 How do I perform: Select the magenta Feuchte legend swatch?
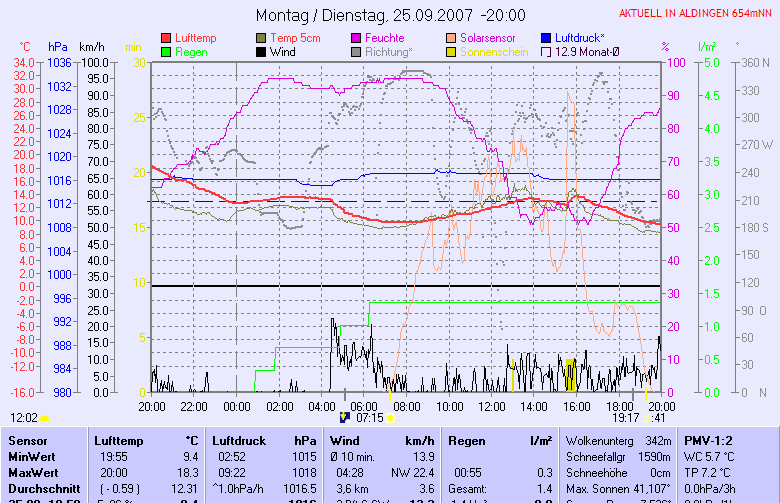click(357, 37)
